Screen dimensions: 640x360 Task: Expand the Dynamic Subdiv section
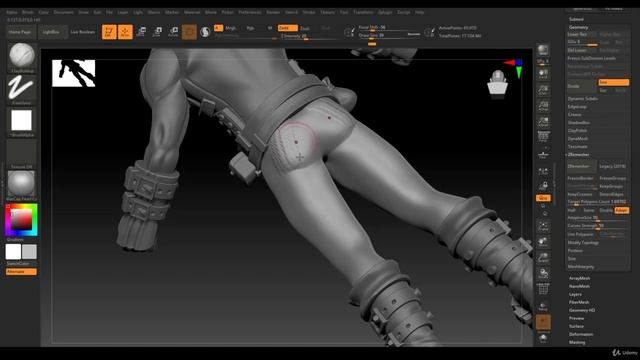click(582, 99)
